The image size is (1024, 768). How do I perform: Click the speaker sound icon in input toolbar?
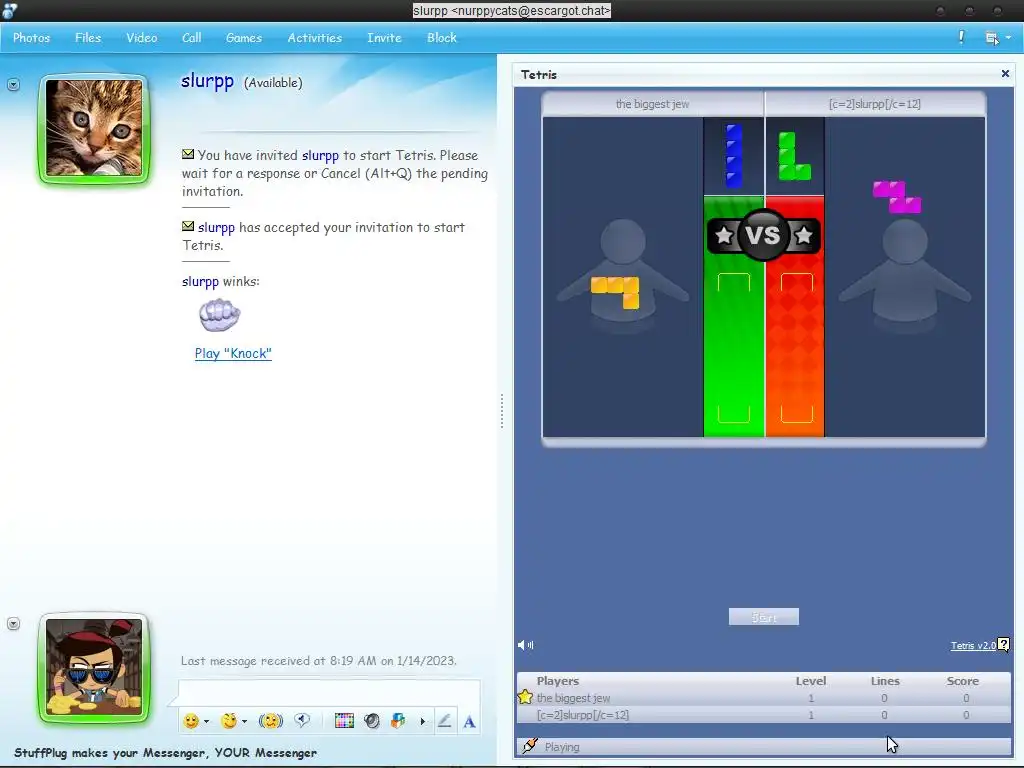(372, 721)
